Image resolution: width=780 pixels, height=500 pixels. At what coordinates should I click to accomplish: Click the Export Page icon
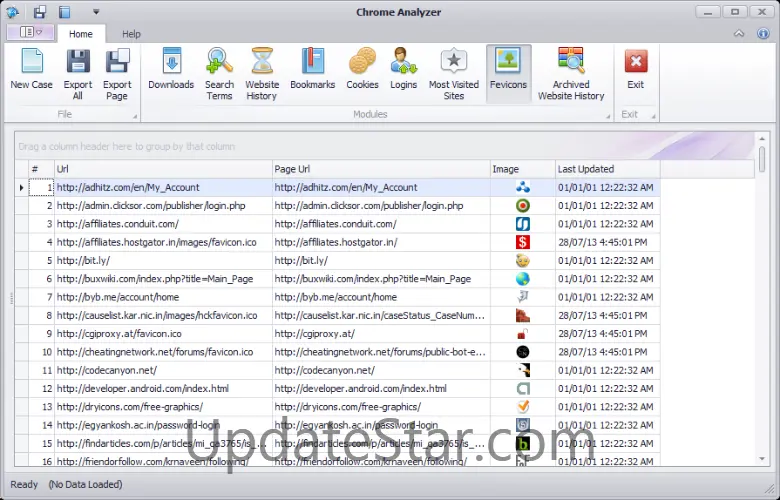coord(118,61)
